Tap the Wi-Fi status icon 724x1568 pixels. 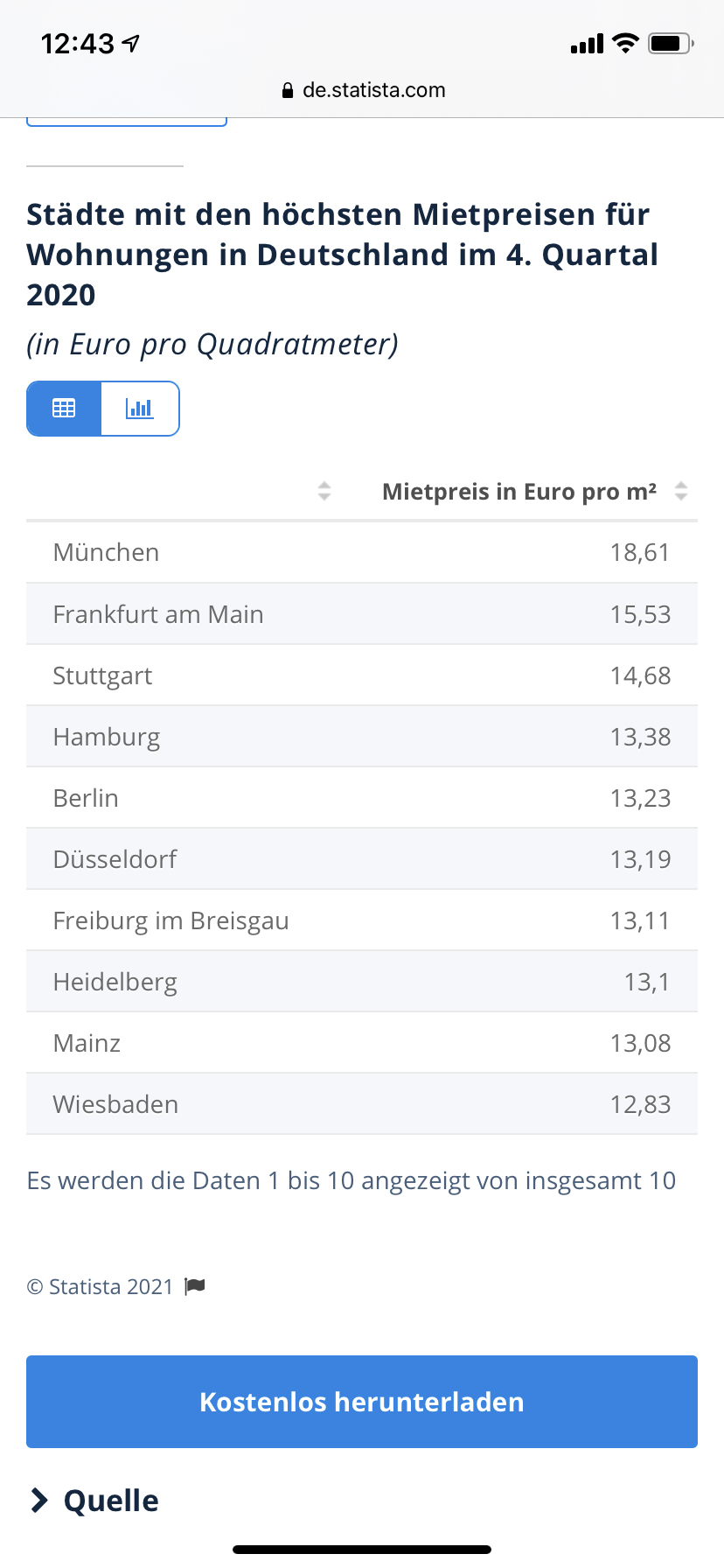pyautogui.click(x=625, y=43)
